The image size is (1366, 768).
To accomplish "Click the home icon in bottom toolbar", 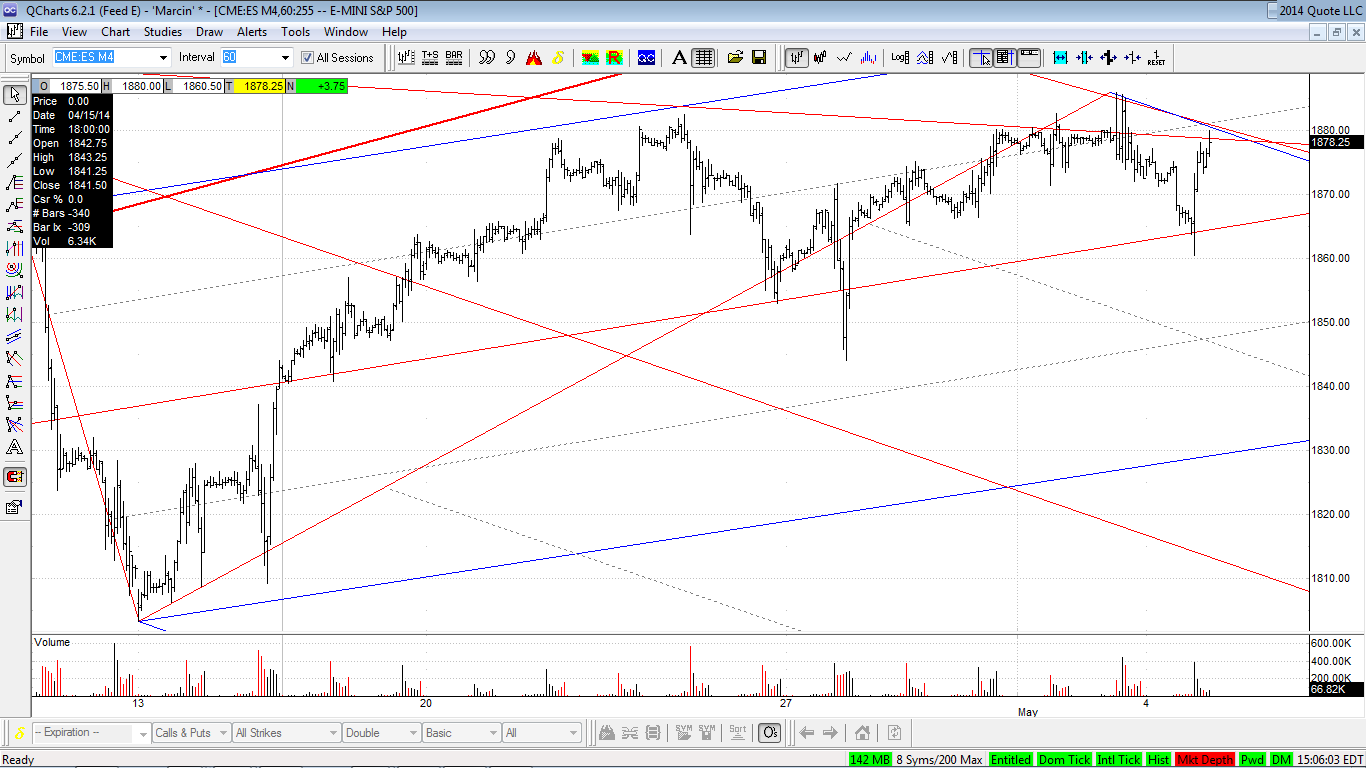I will [x=862, y=733].
